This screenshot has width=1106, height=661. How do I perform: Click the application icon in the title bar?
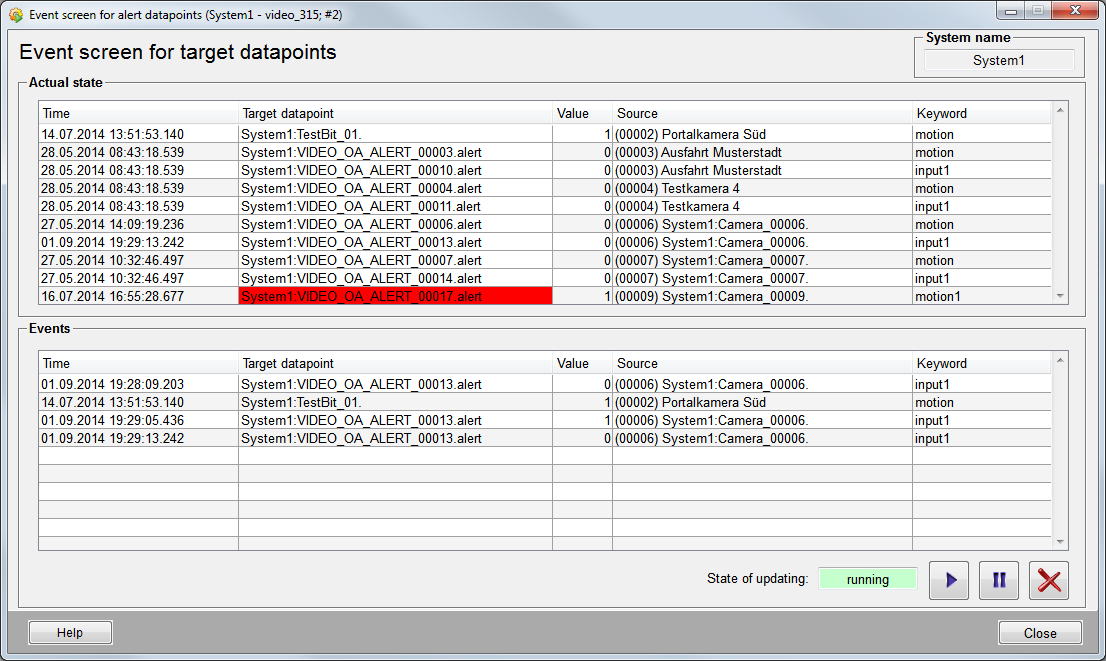15,15
